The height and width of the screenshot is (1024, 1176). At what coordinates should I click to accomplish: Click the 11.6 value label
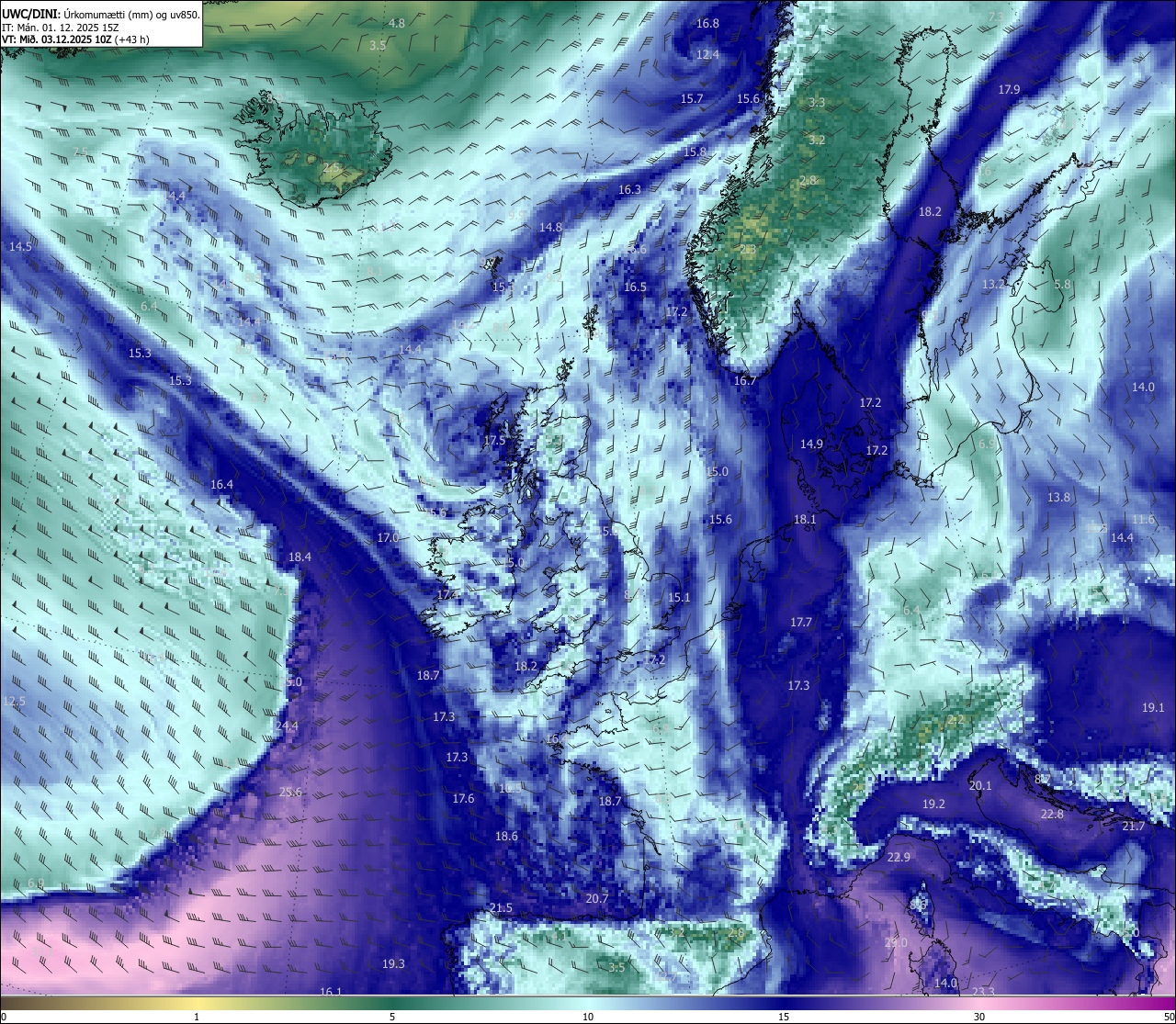(x=1143, y=520)
